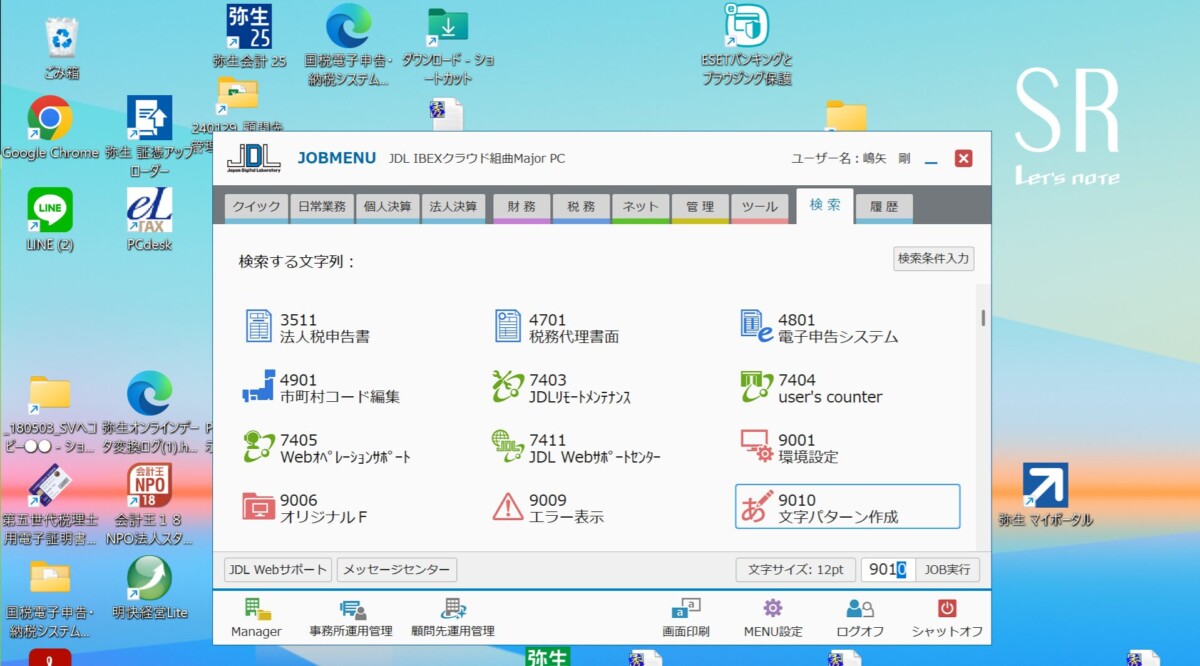Open 9009 エラー表示 icon
Viewport: 1200px width, 666px height.
[508, 507]
